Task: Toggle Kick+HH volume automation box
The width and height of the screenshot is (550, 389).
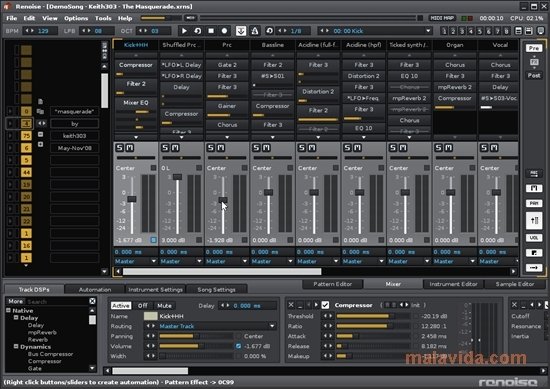Action: click(153, 240)
